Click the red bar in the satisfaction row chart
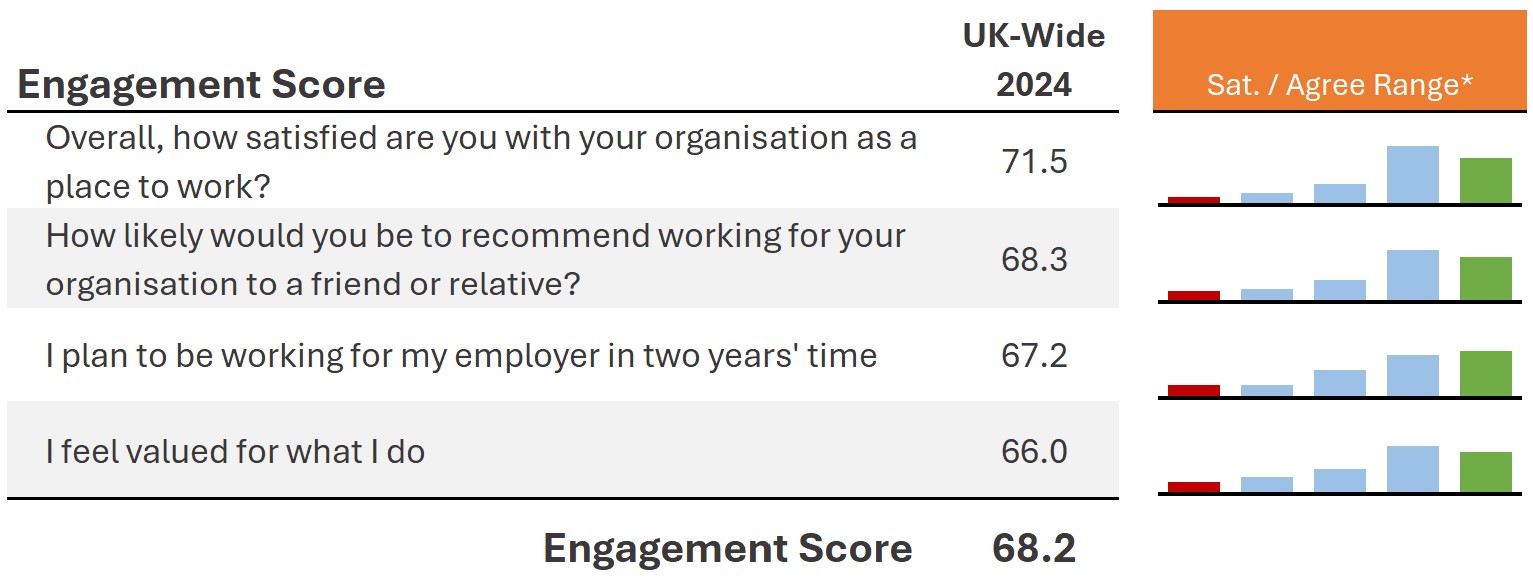 [1194, 200]
